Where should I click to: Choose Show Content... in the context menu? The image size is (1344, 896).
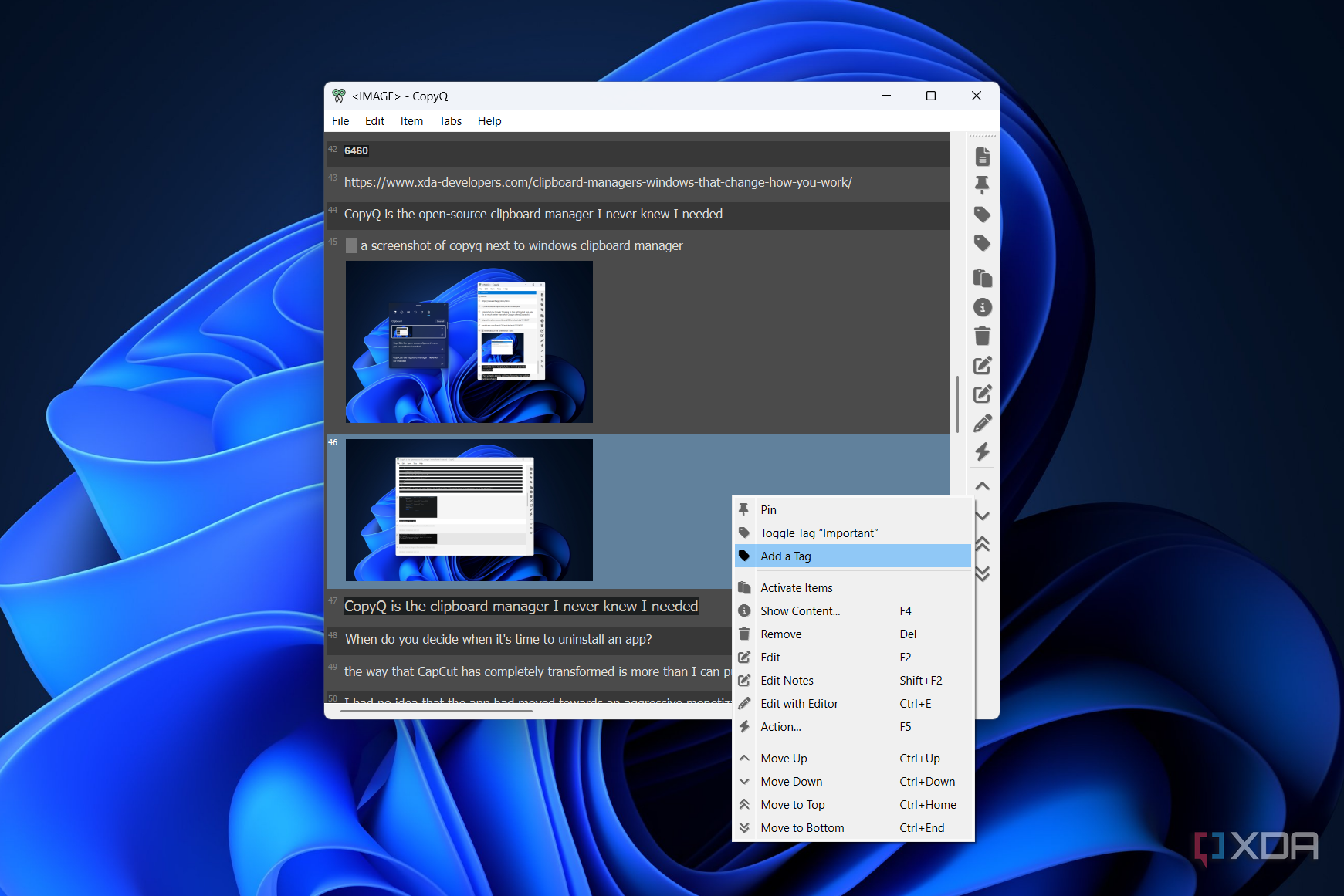[853, 611]
